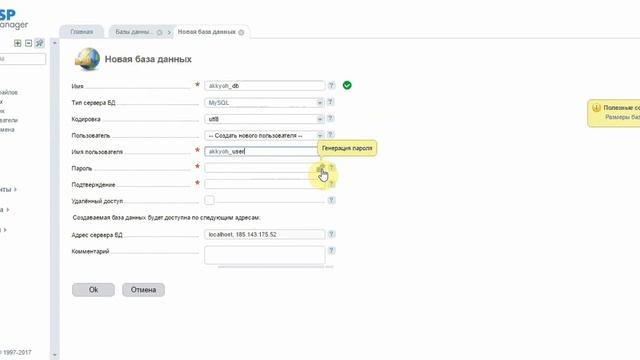Close the Базы данных tab

(x=160, y=32)
